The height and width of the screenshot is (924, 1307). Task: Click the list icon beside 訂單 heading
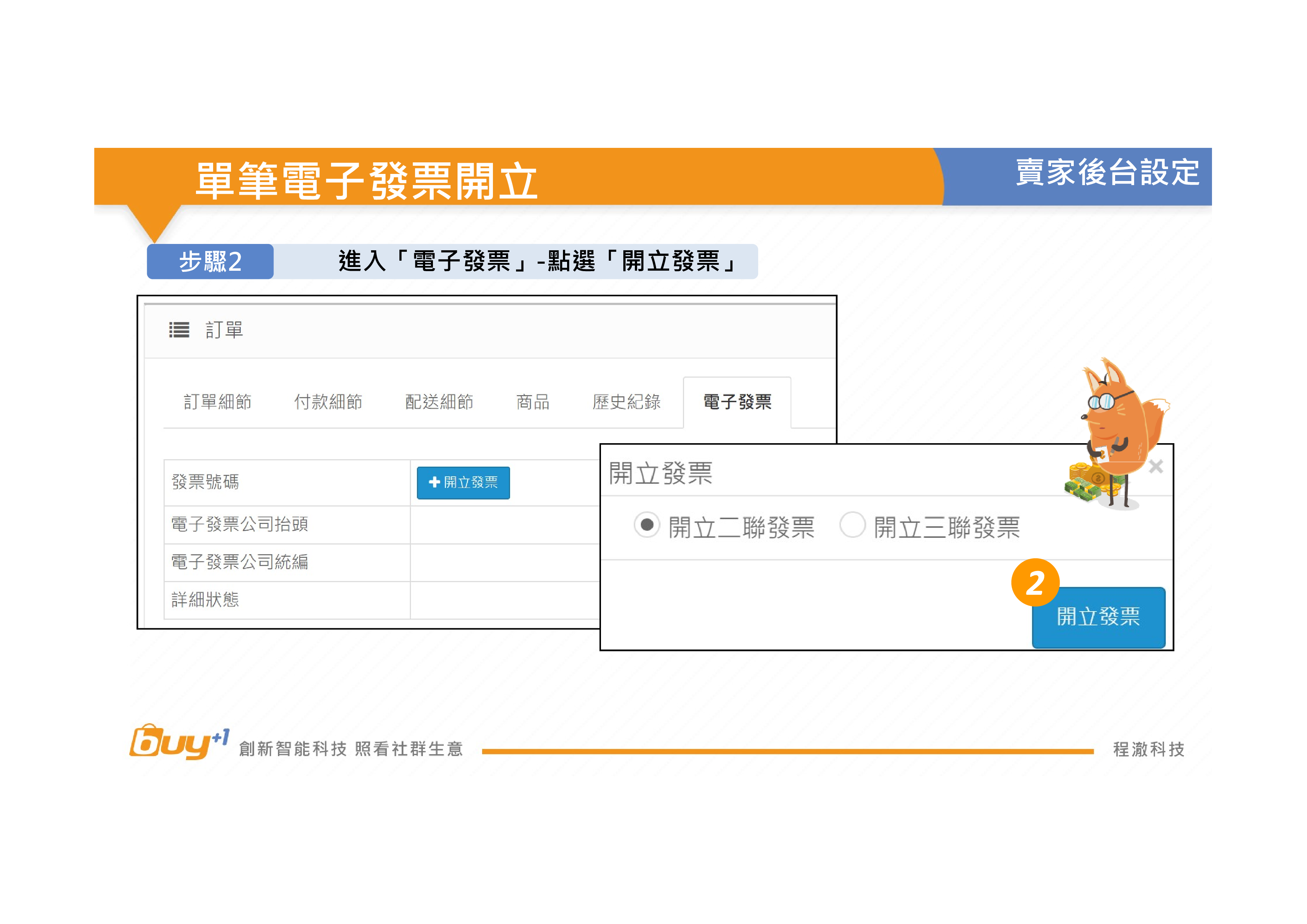click(179, 330)
